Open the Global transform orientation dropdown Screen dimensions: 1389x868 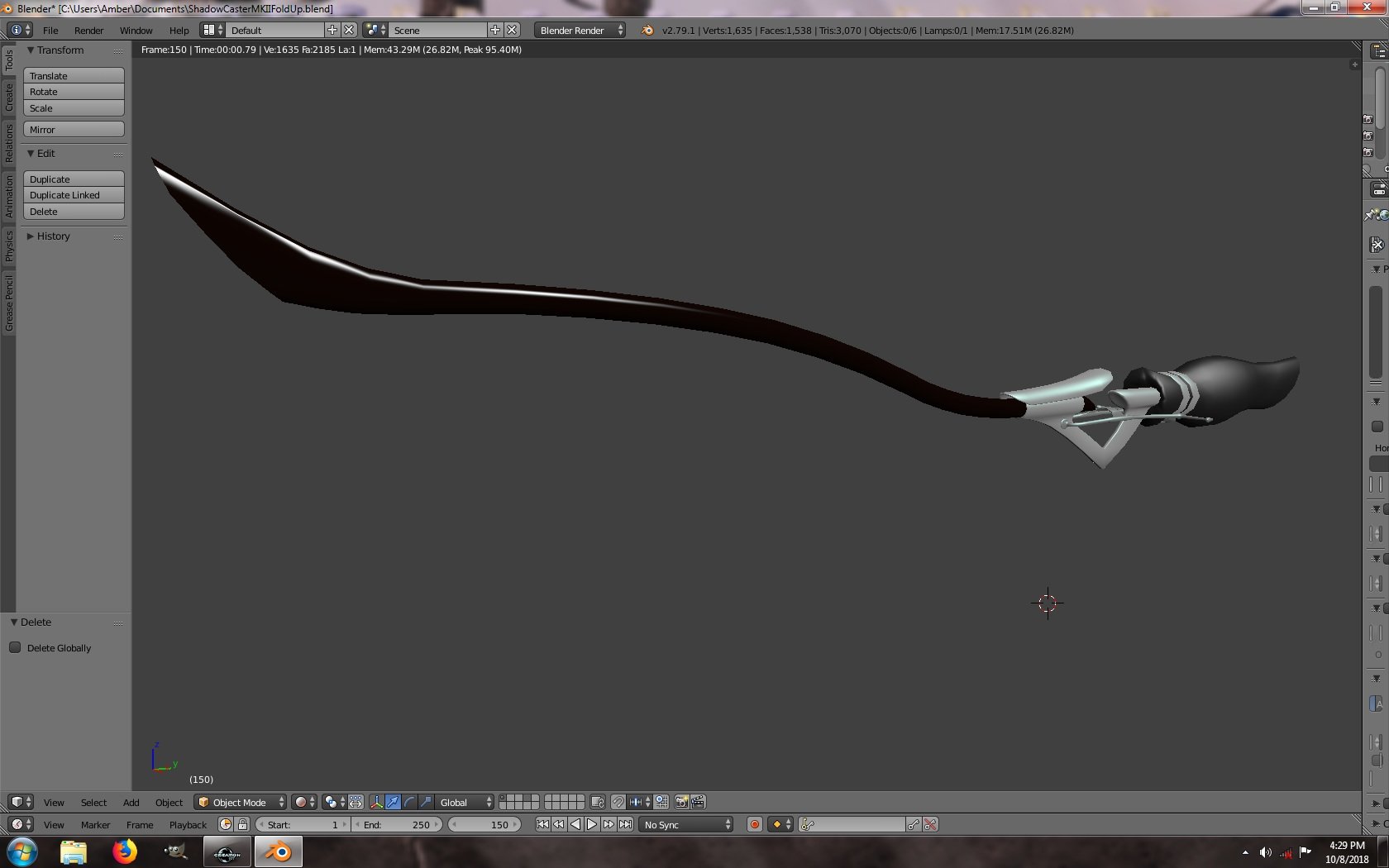465,802
